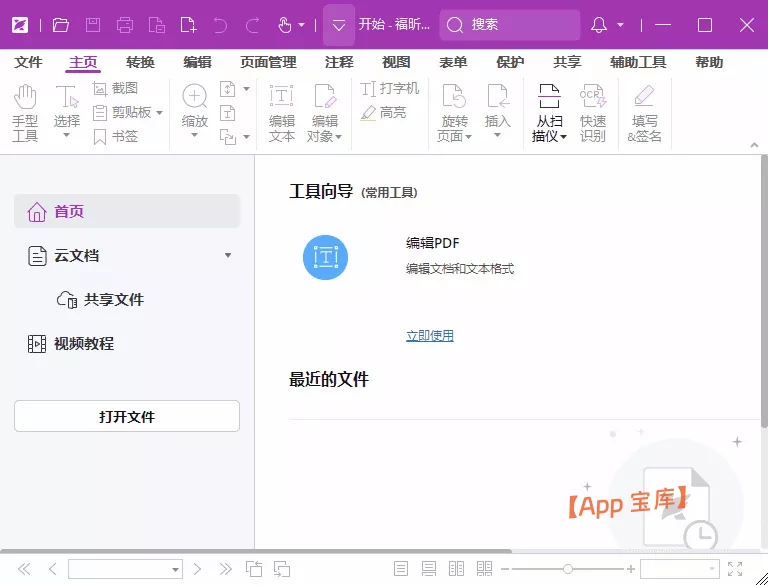The height and width of the screenshot is (585, 768).
Task: Select 首页 in the sidebar
Action: click(x=127, y=211)
